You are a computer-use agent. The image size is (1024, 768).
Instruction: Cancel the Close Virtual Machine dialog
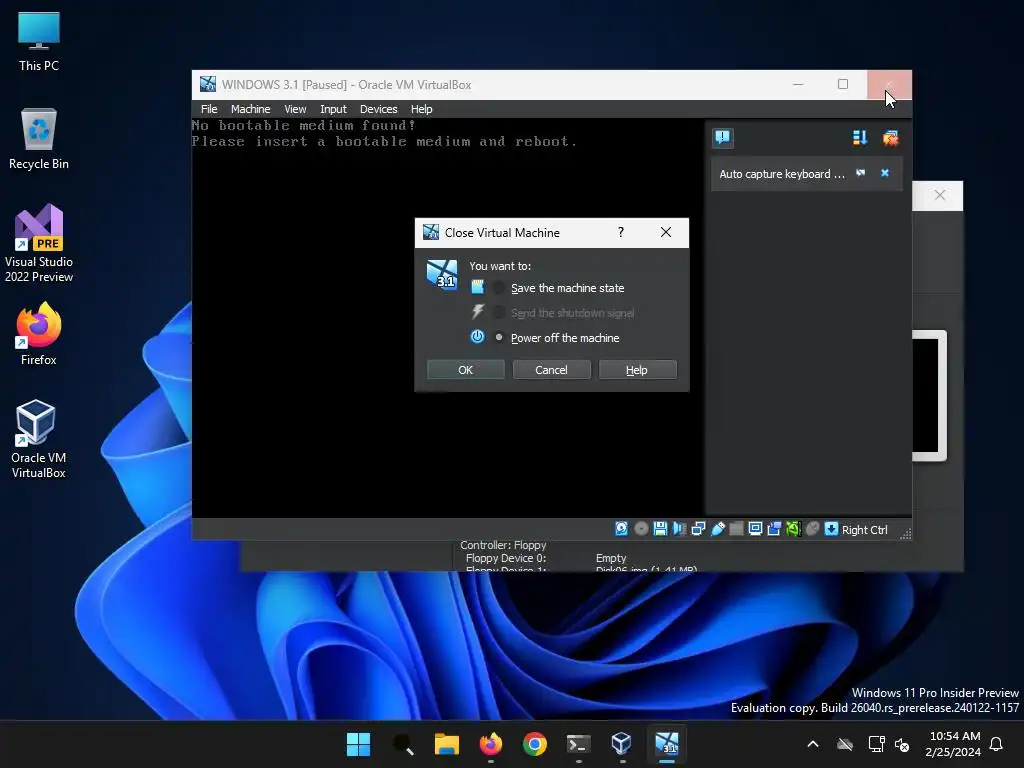pos(551,370)
